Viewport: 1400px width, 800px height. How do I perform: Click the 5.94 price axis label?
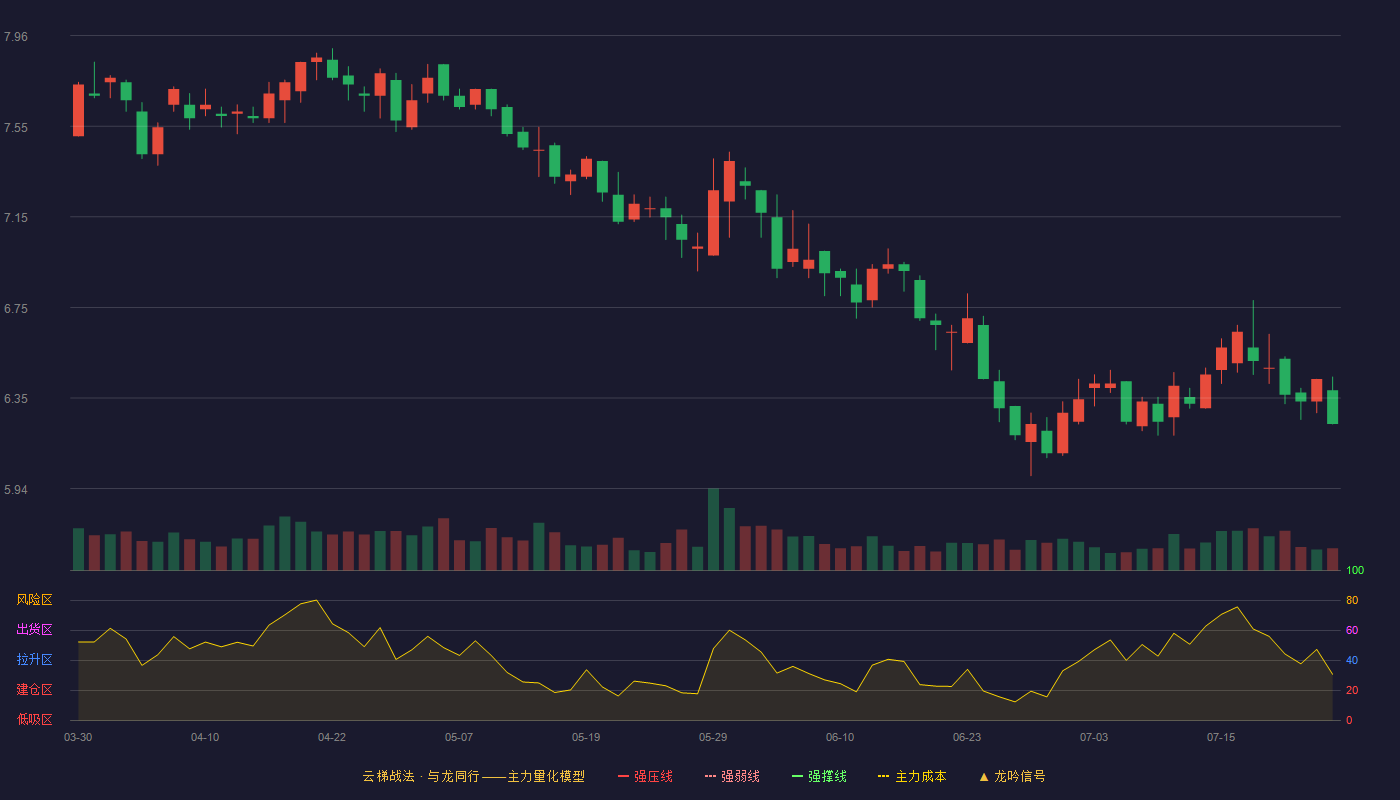[16, 490]
